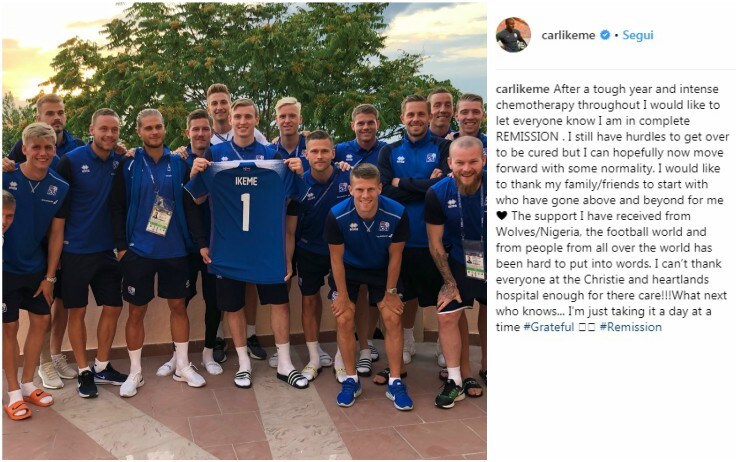Click the bearded man's hanging accreditation pass
Image resolution: width=738 pixels, height=462 pixels.
[x=473, y=260]
